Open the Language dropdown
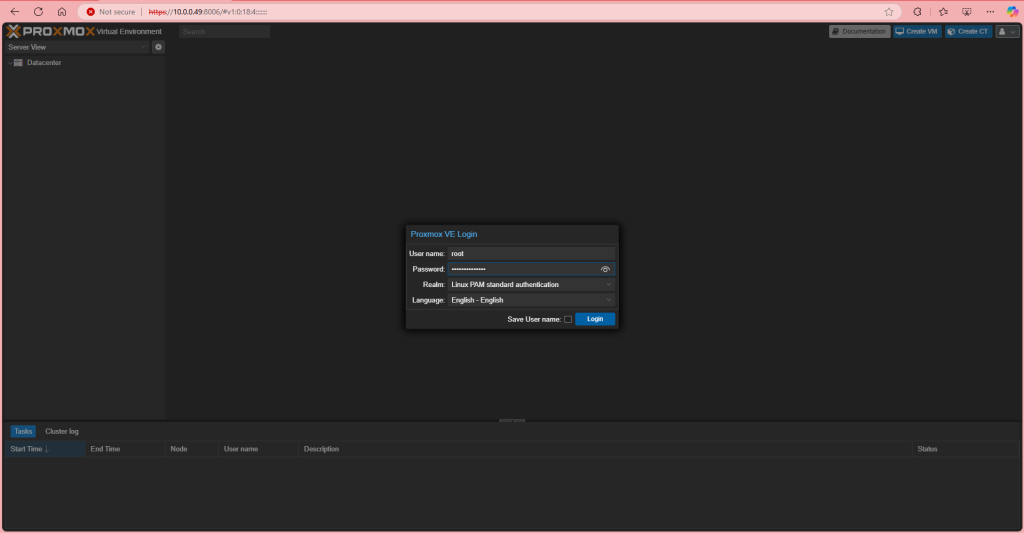The image size is (1024, 533). pos(531,300)
